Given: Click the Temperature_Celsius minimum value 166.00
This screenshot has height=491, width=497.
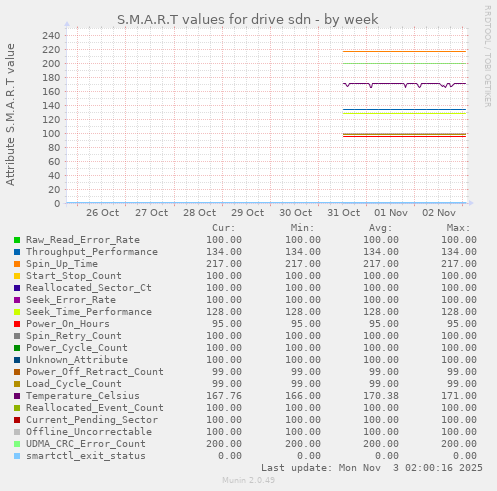Looking at the screenshot, I should (303, 396).
